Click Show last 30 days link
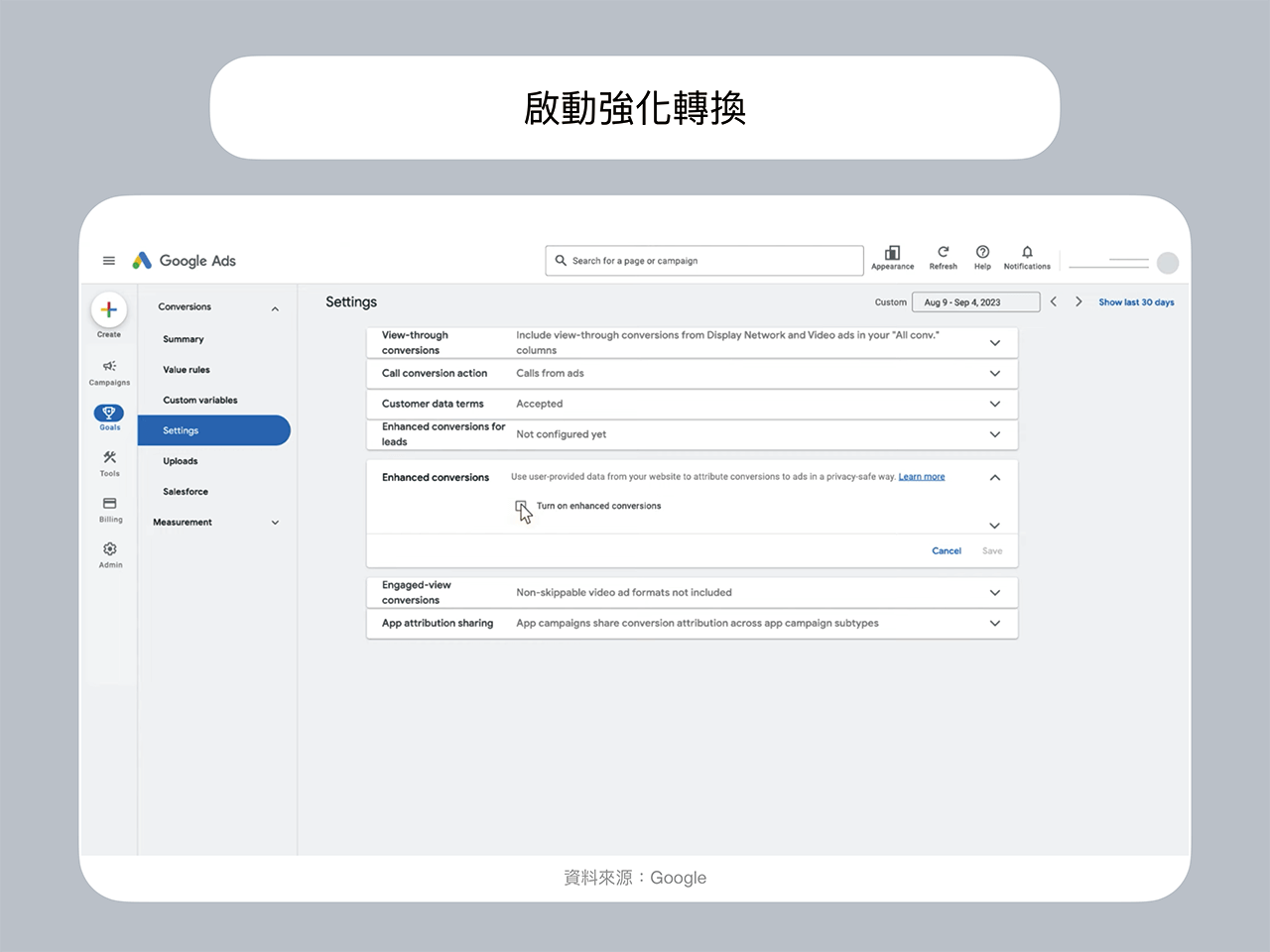The width and height of the screenshot is (1270, 952). tap(1136, 302)
